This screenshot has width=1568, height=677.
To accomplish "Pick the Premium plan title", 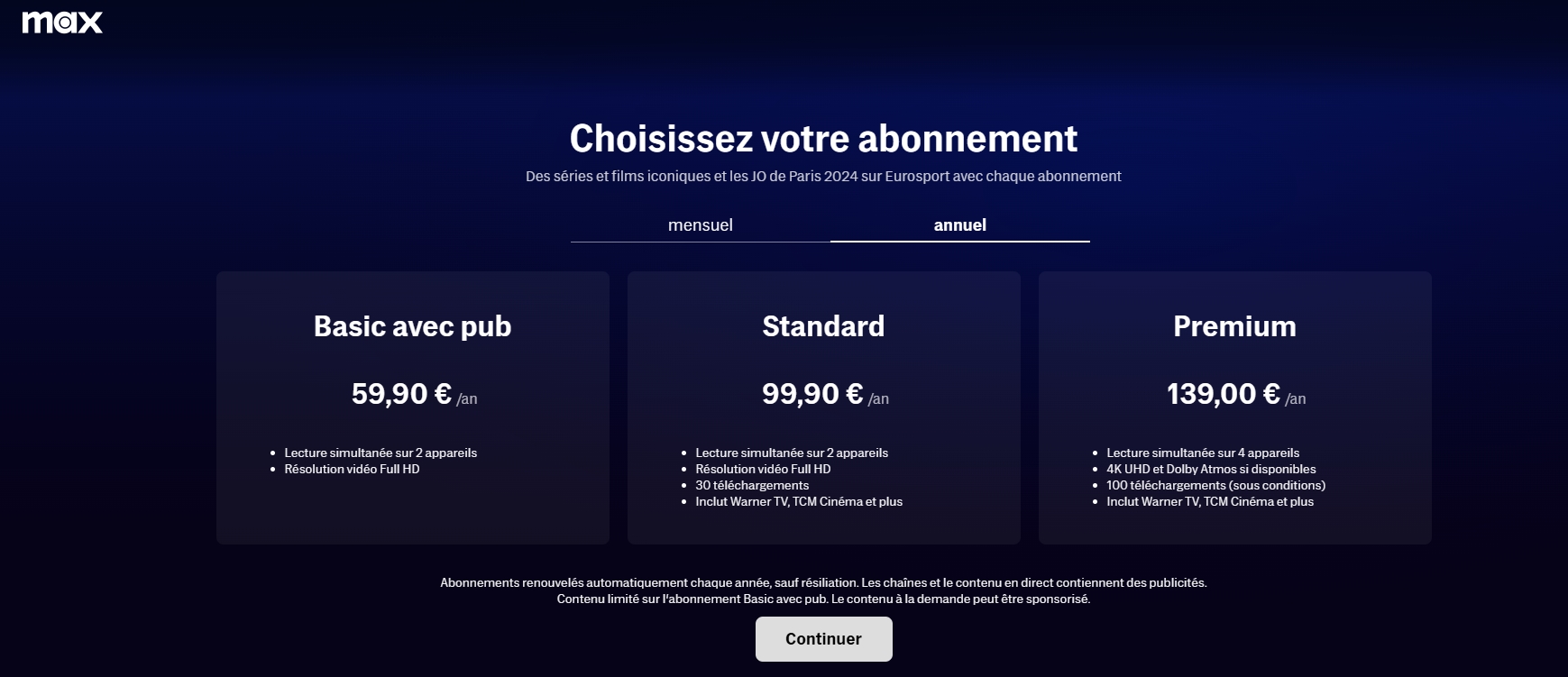I will click(1234, 326).
